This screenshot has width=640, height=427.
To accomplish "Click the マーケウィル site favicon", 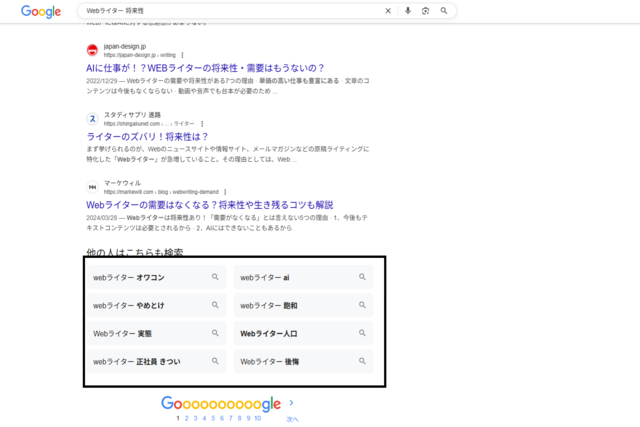I will [x=93, y=187].
